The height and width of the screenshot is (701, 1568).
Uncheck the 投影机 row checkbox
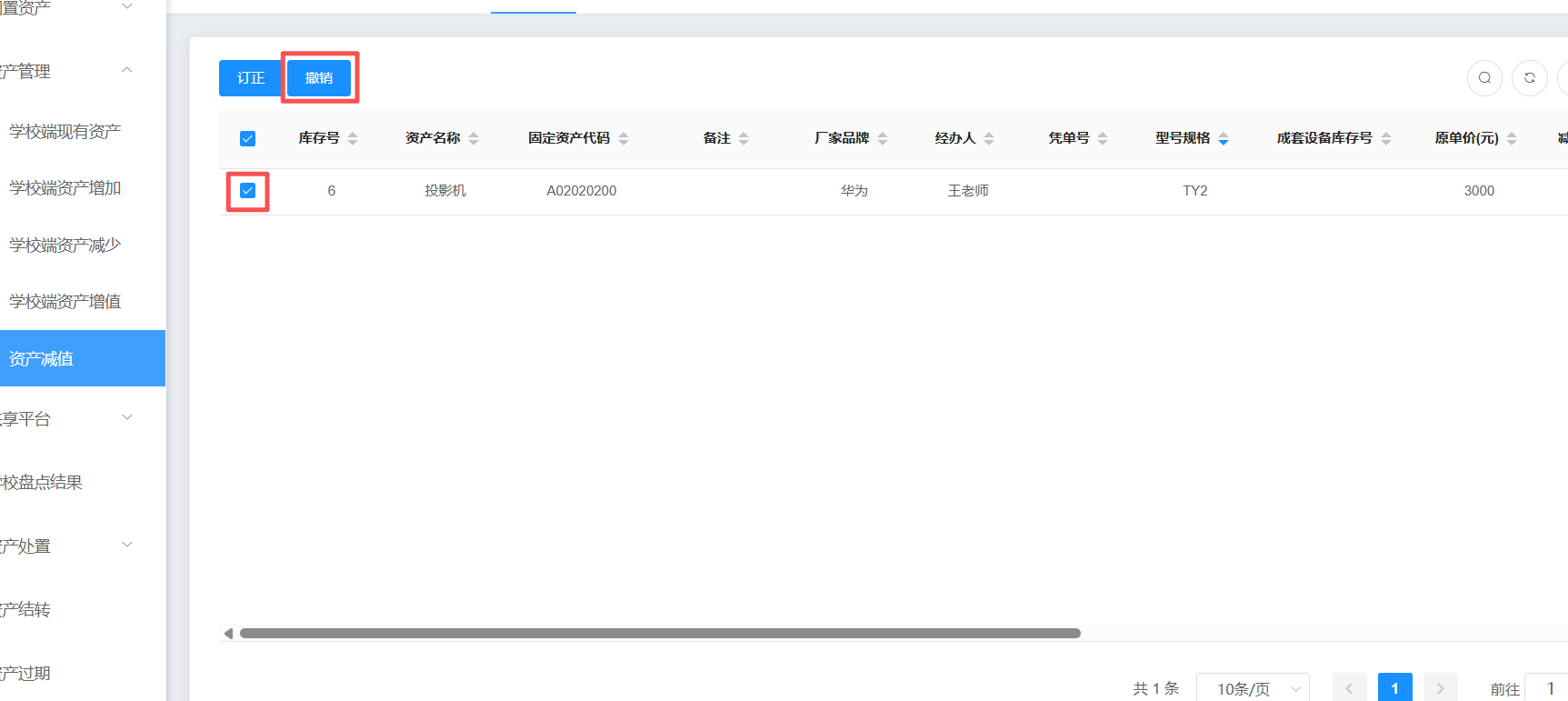pyautogui.click(x=247, y=191)
